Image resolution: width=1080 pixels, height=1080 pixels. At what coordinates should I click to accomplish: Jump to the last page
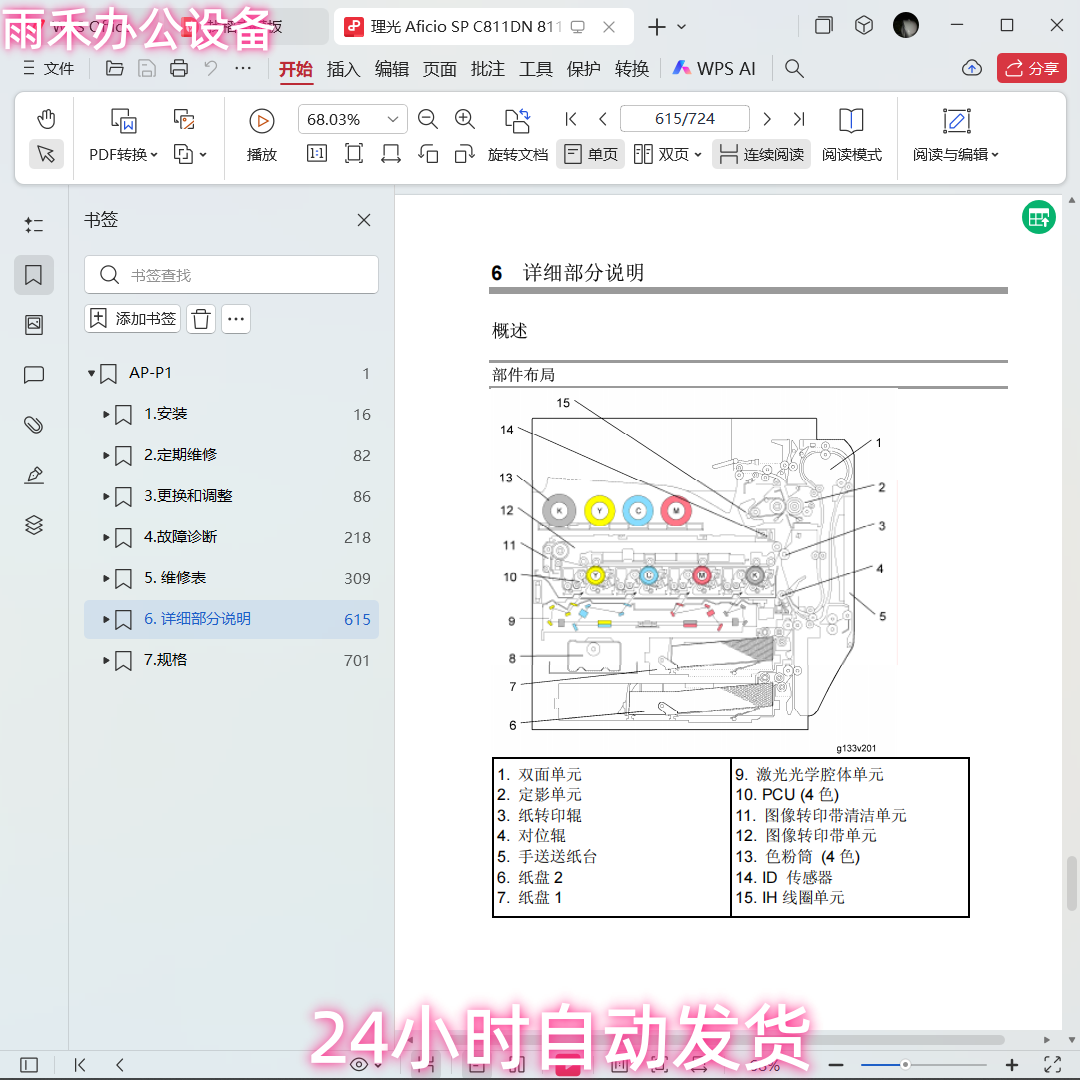799,119
